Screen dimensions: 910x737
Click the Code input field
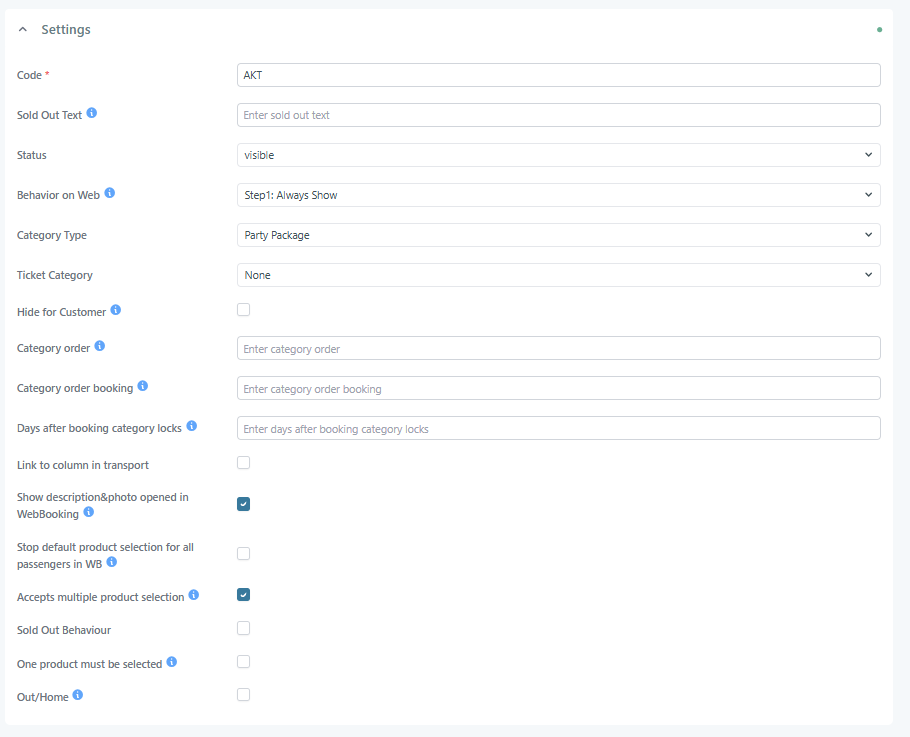(x=558, y=75)
